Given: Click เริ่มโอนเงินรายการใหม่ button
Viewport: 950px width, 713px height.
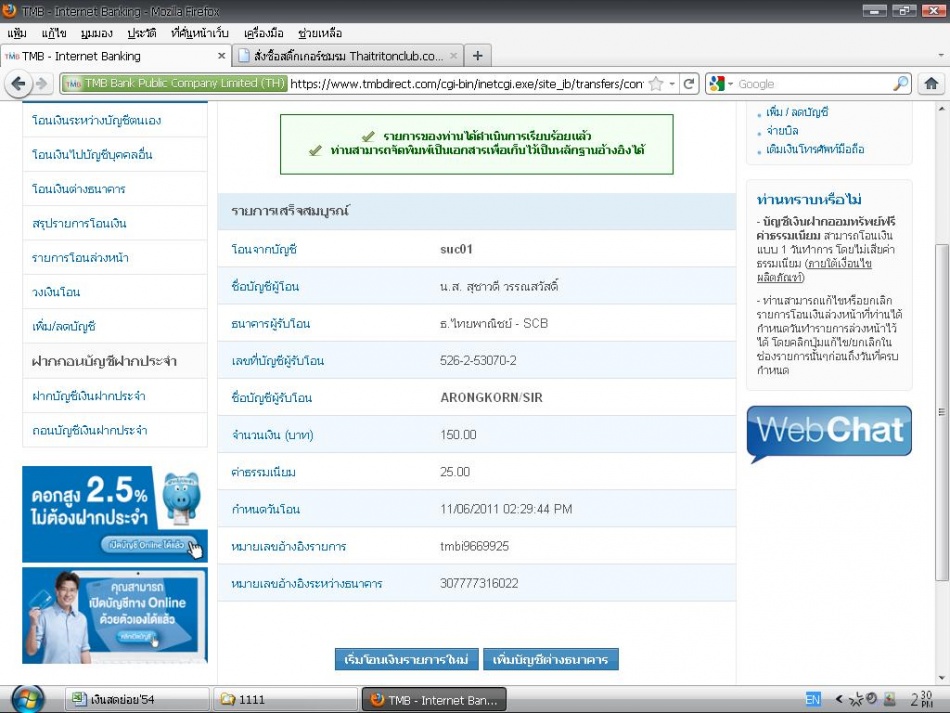Looking at the screenshot, I should (406, 660).
